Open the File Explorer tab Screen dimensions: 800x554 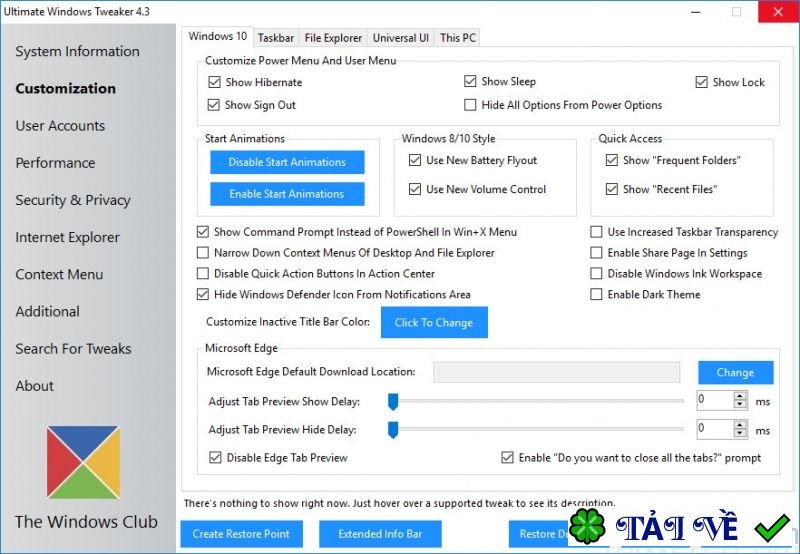pos(333,38)
